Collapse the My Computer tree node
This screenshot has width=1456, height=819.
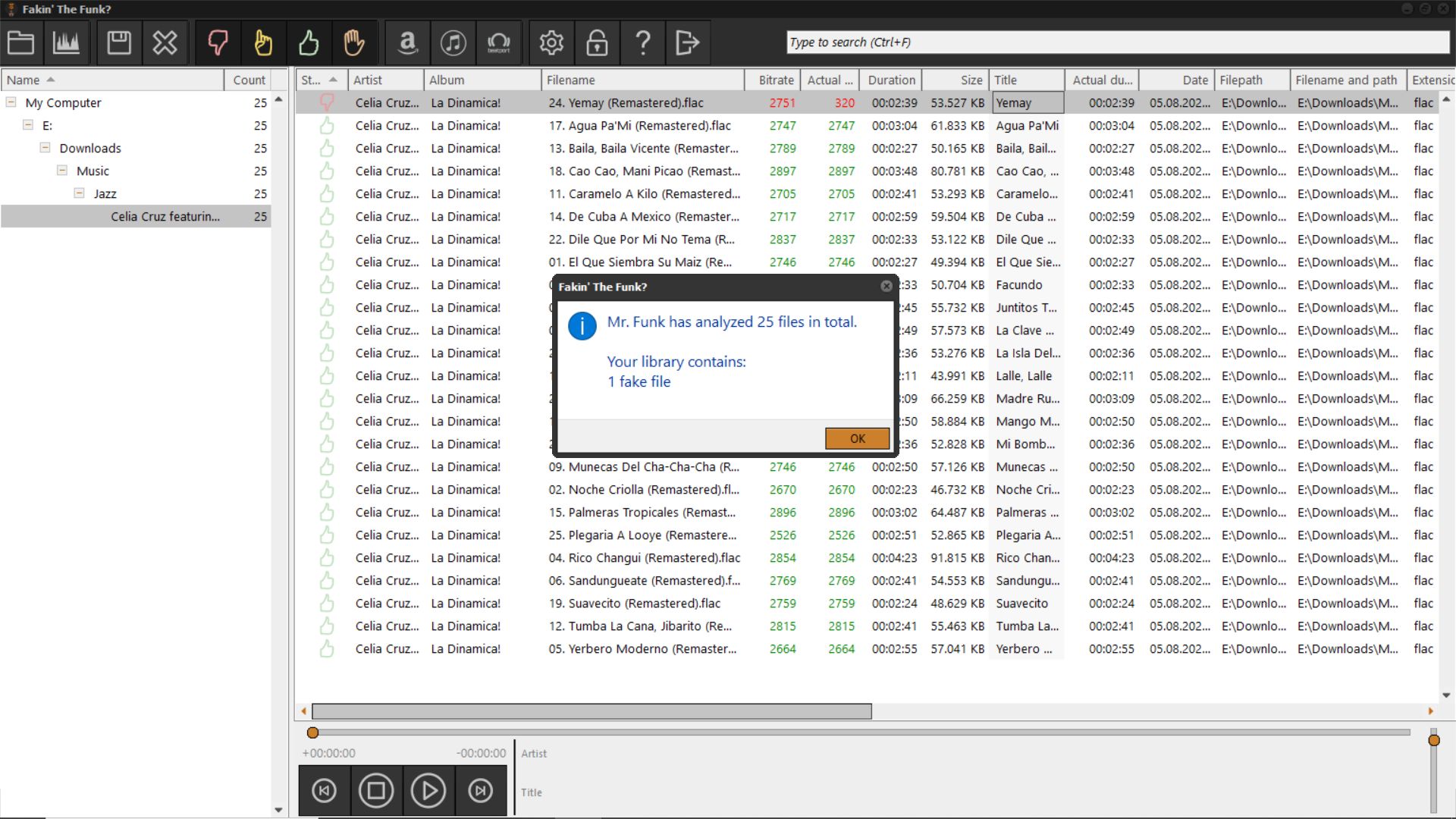[11, 102]
